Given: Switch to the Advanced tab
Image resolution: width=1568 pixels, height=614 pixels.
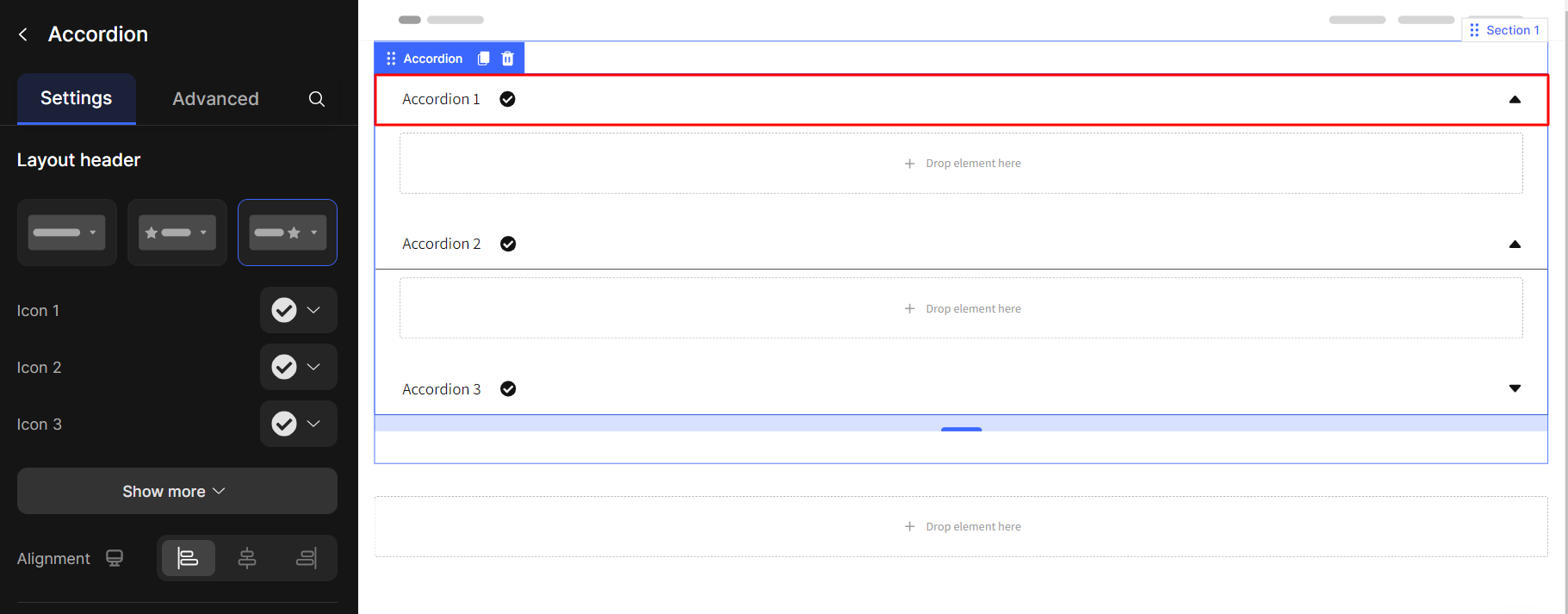Looking at the screenshot, I should click(215, 99).
